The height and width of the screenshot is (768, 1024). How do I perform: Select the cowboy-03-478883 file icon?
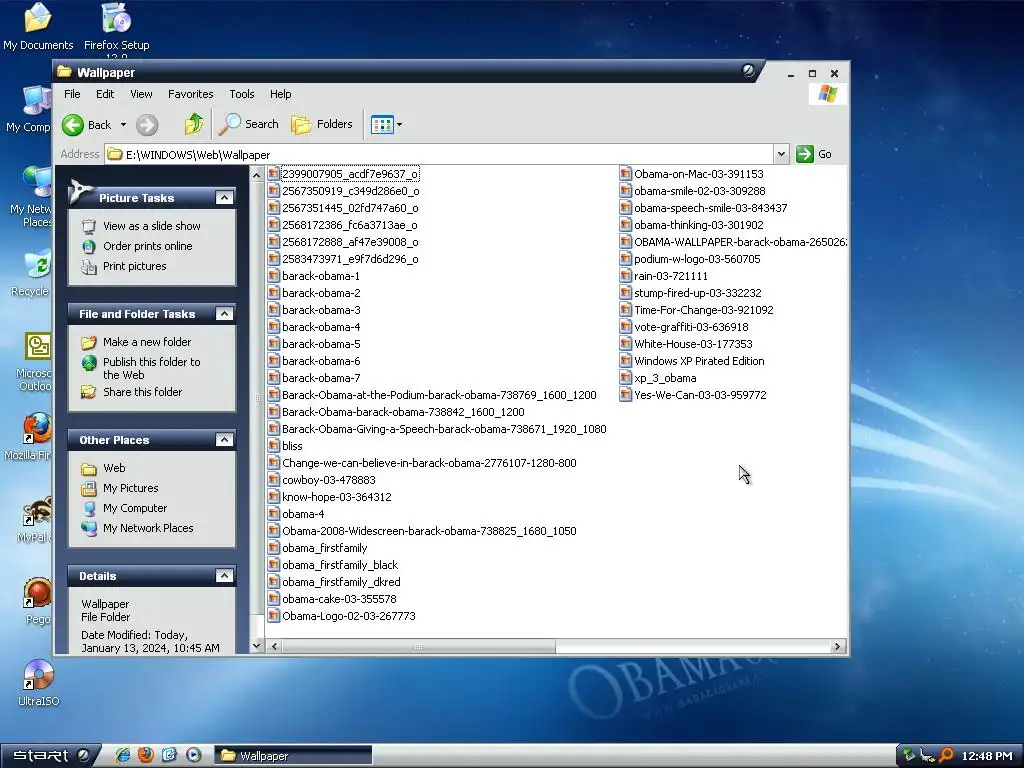(x=274, y=480)
